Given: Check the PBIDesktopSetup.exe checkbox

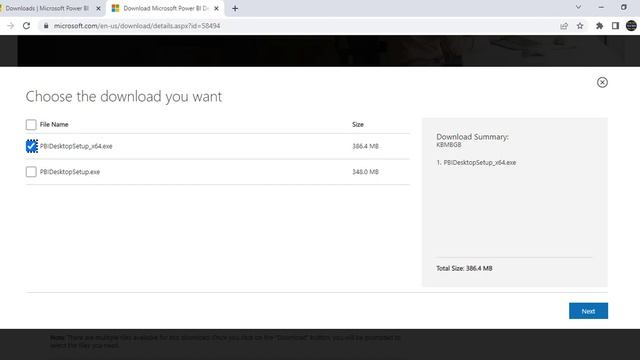Looking at the screenshot, I should click(31, 172).
